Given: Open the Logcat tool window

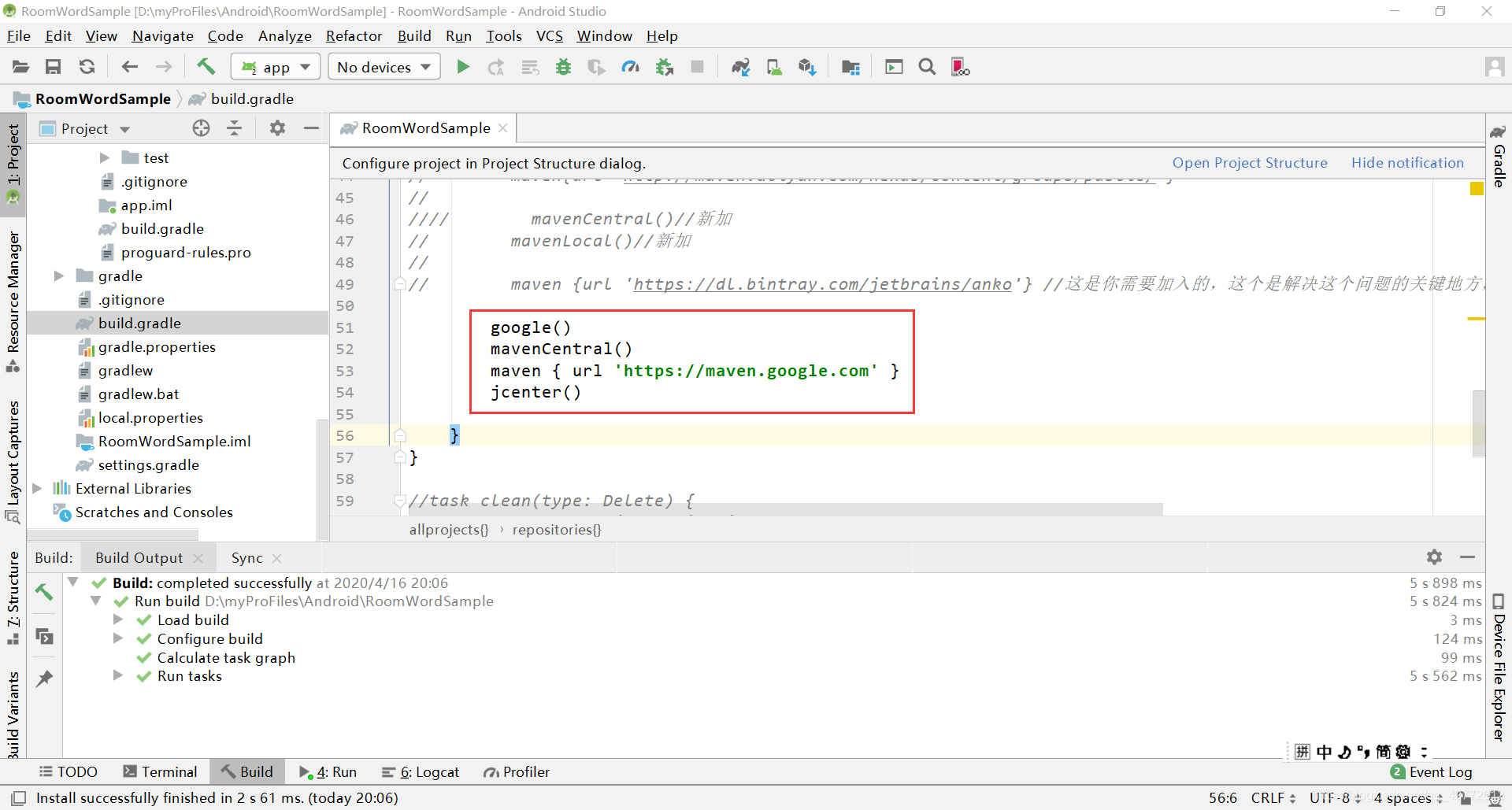Looking at the screenshot, I should (420, 772).
